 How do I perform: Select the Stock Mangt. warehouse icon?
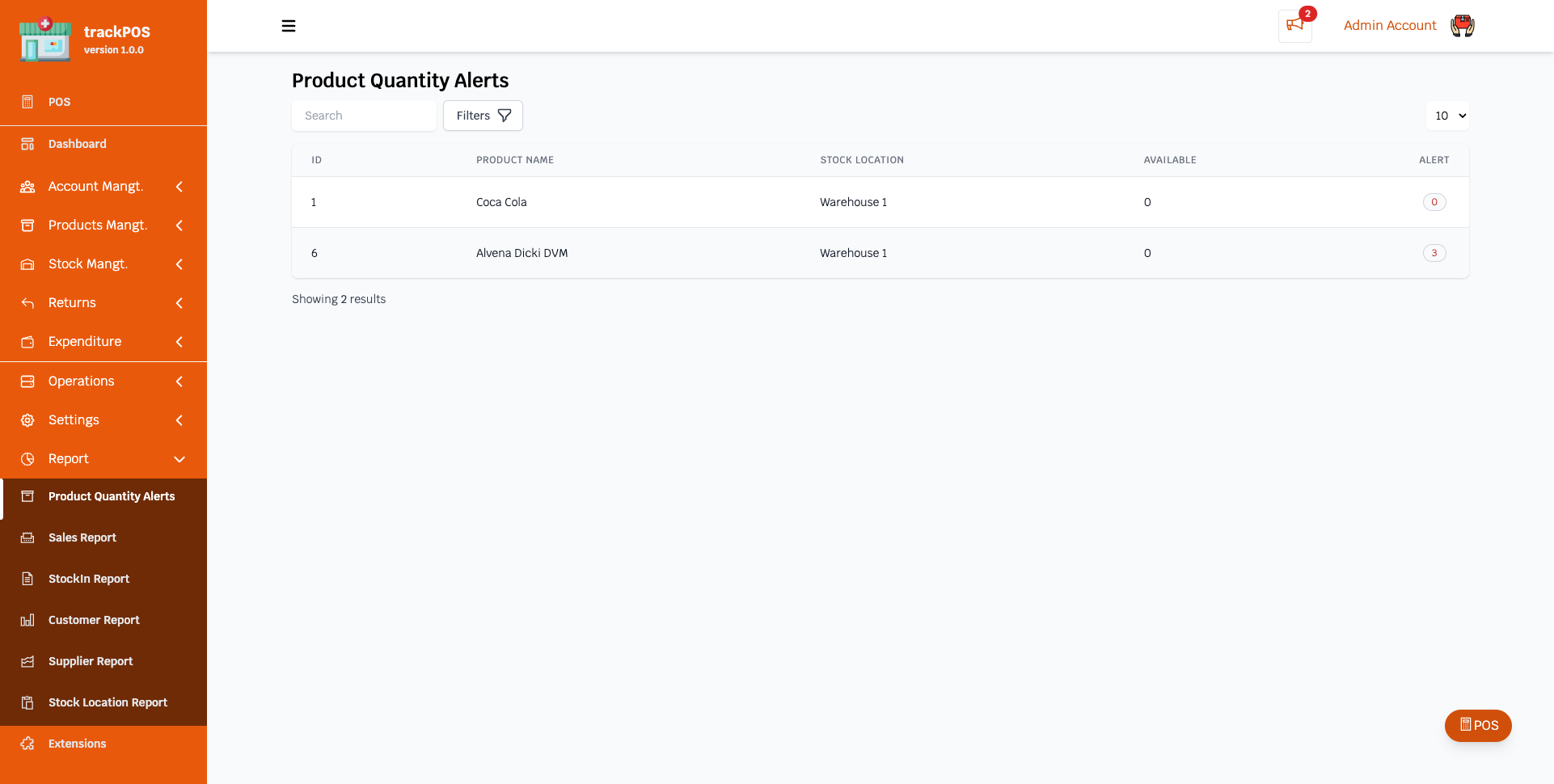27,263
